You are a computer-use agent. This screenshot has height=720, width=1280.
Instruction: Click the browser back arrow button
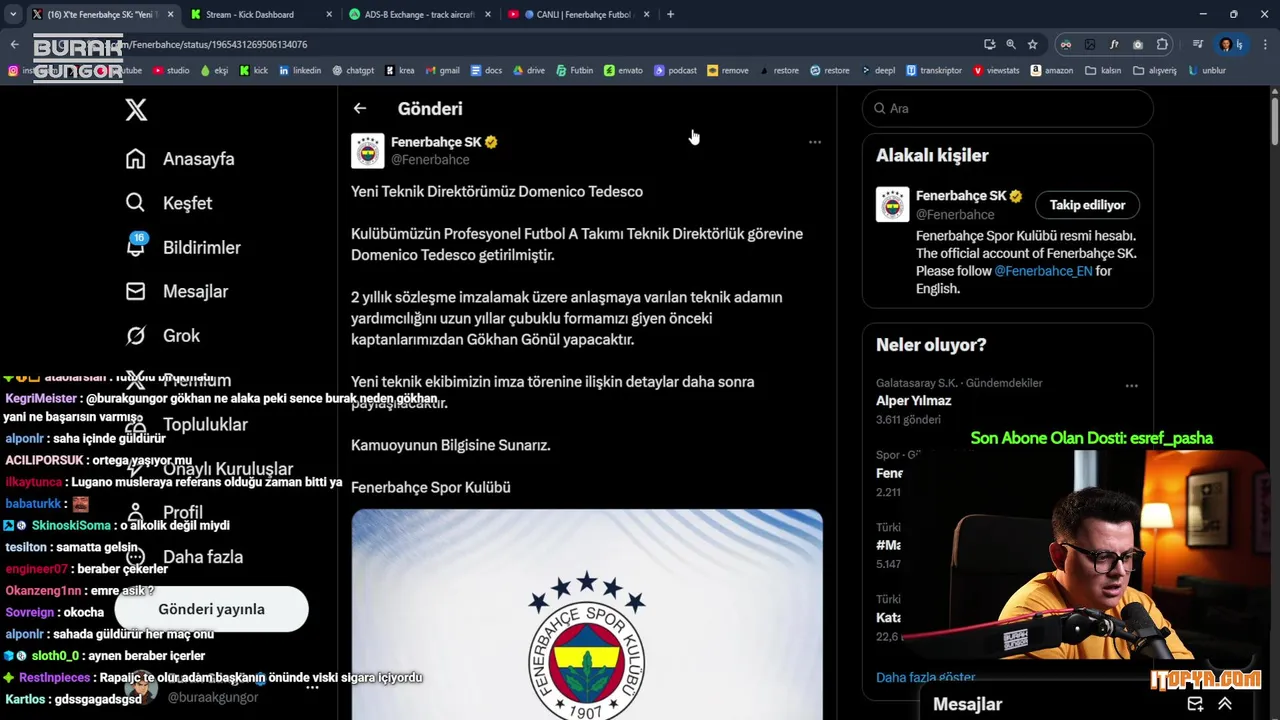[14, 44]
